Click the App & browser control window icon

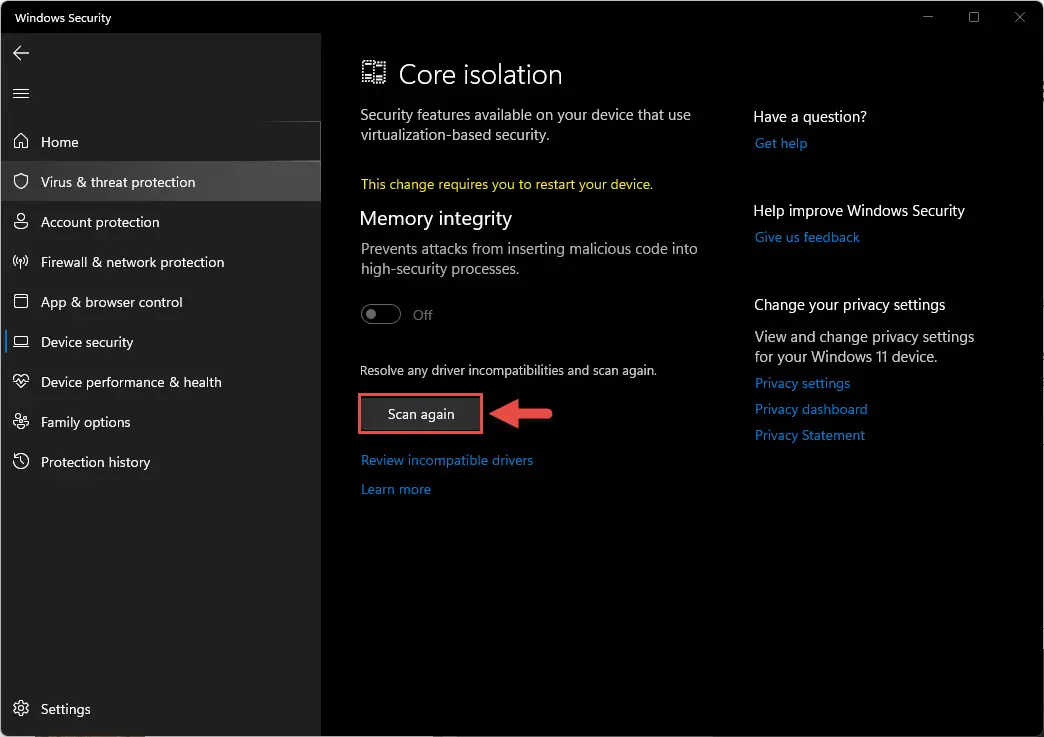21,302
